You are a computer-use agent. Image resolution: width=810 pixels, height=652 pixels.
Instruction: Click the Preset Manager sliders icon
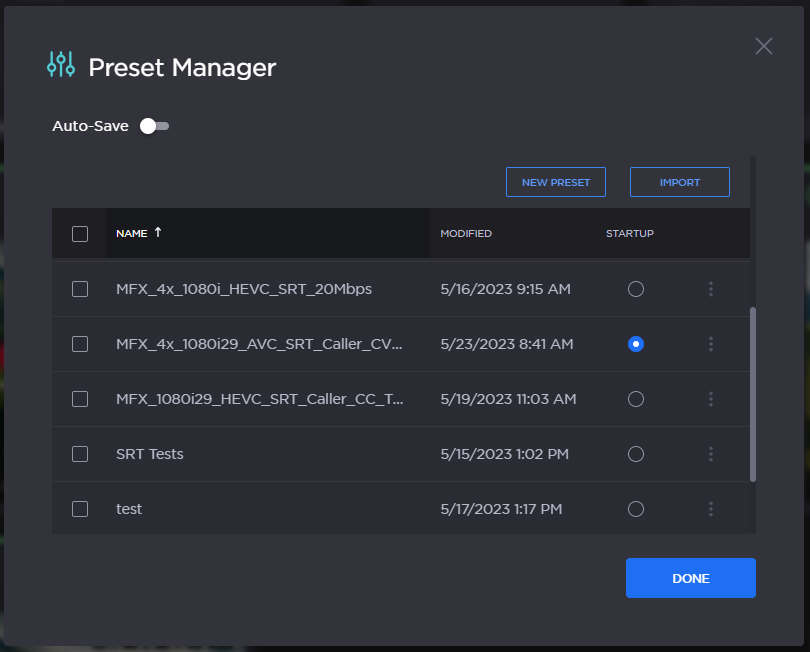pos(60,63)
